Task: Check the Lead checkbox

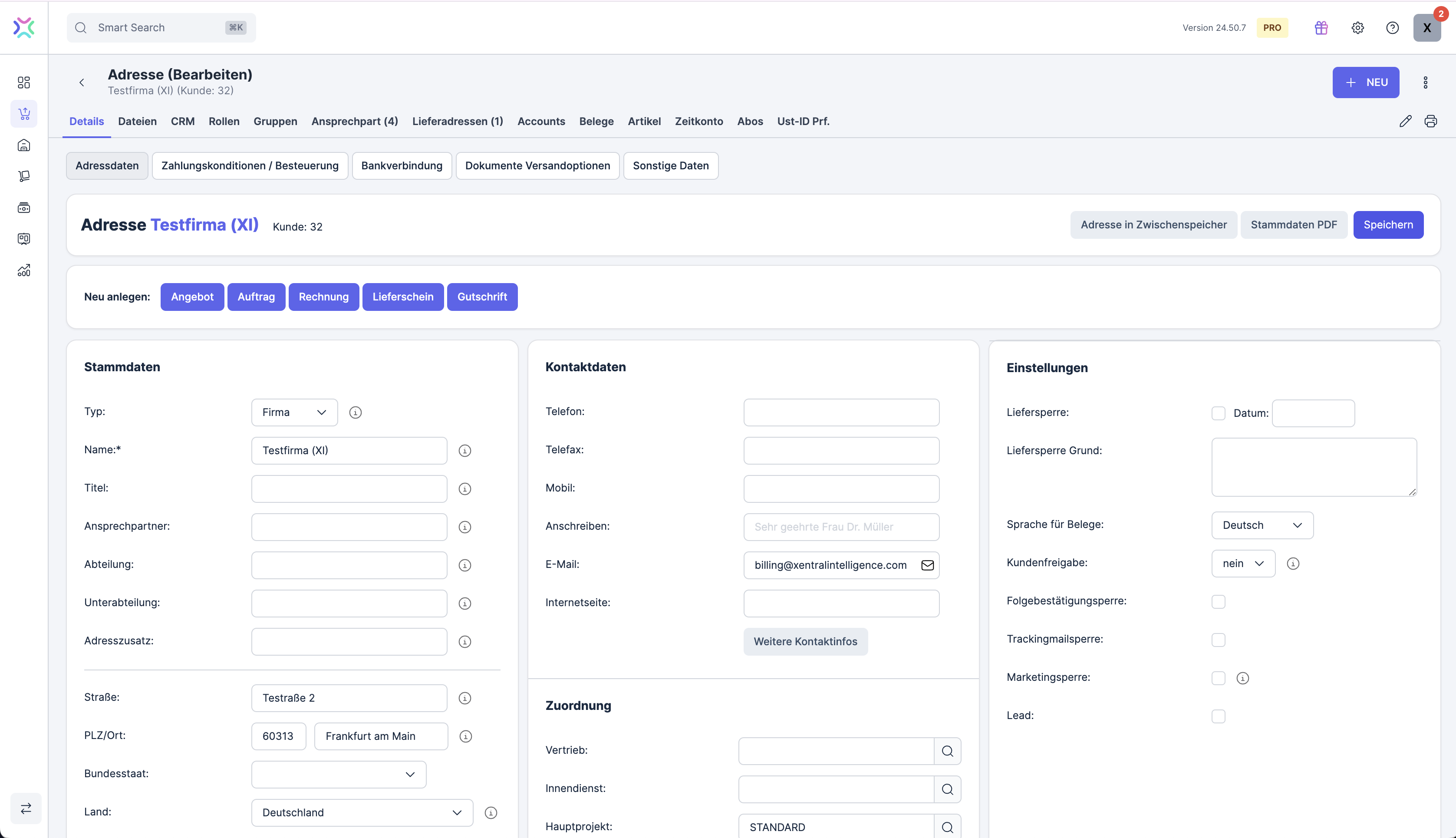Action: click(1218, 716)
